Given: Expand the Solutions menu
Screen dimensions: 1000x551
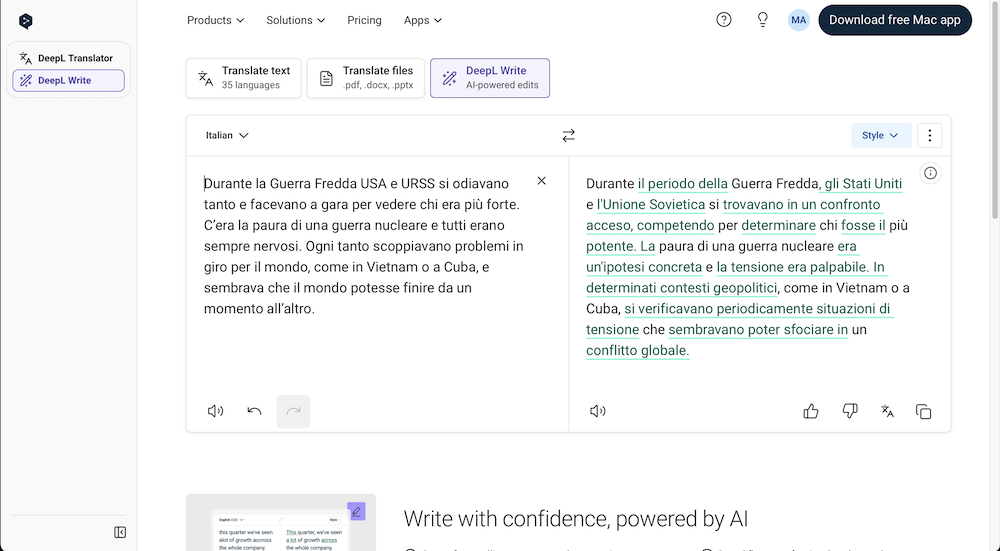Looking at the screenshot, I should point(296,20).
